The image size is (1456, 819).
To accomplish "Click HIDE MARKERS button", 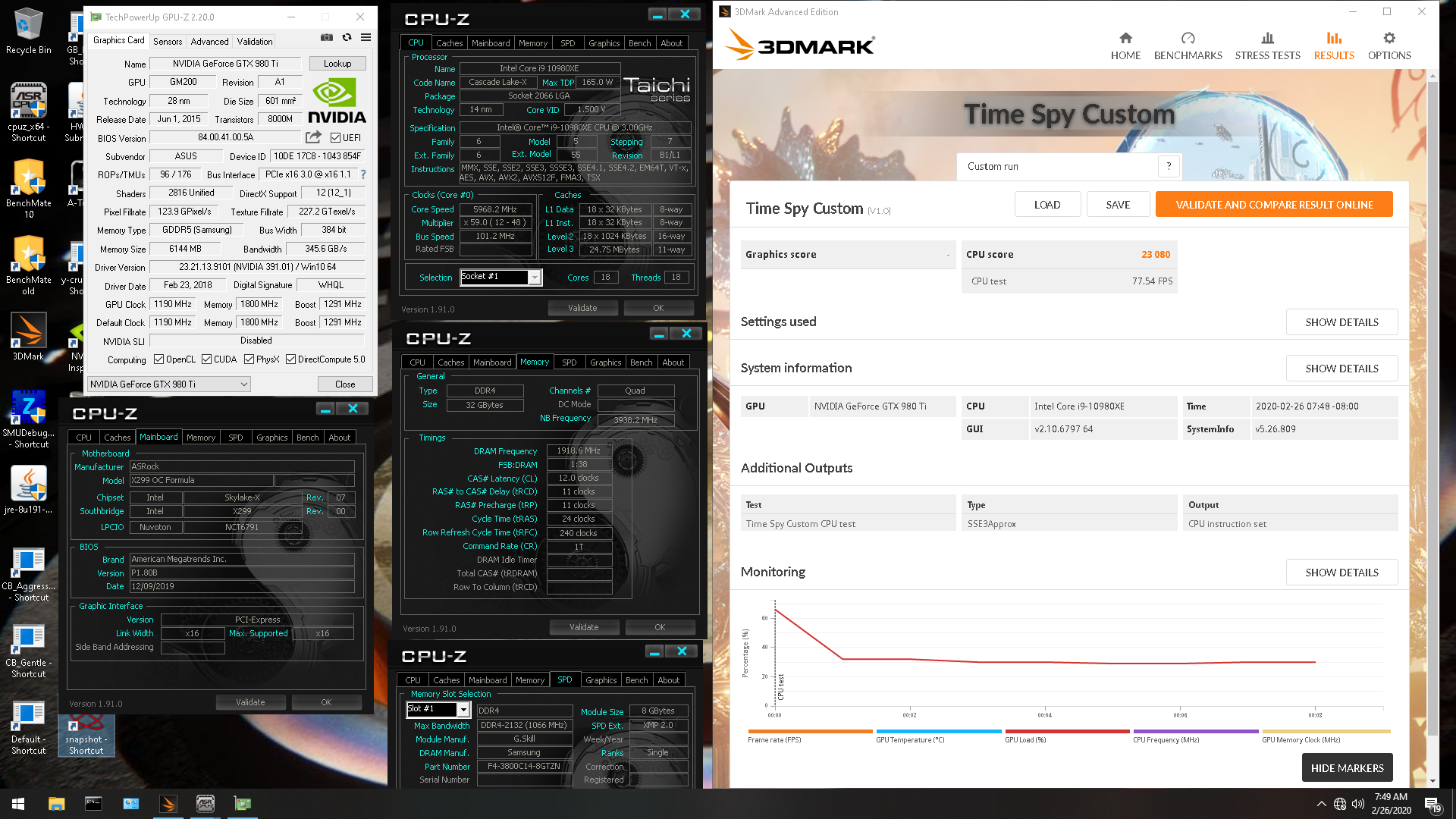I will pos(1347,768).
